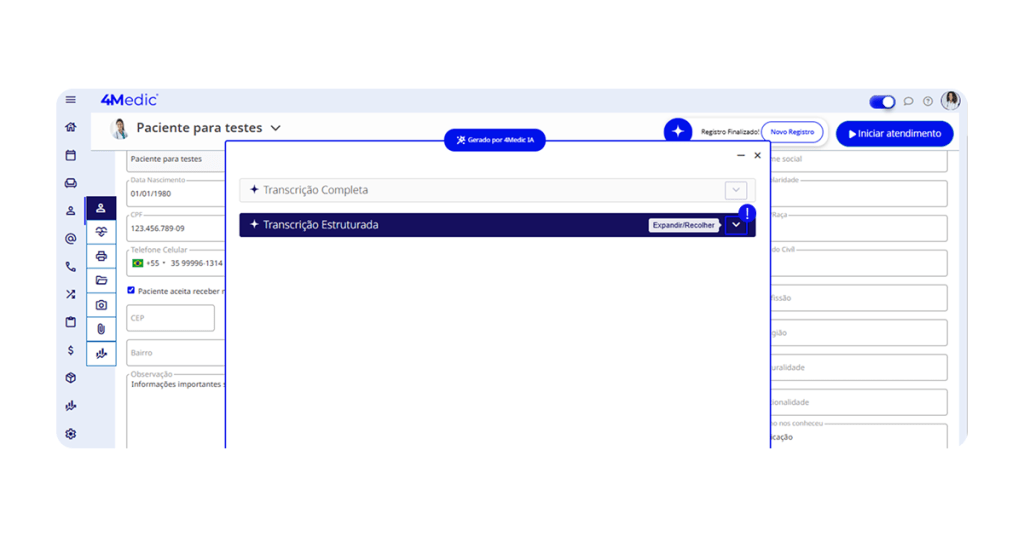Open the dollar sign finance icon
Image resolution: width=1024 pixels, height=537 pixels.
pos(71,350)
